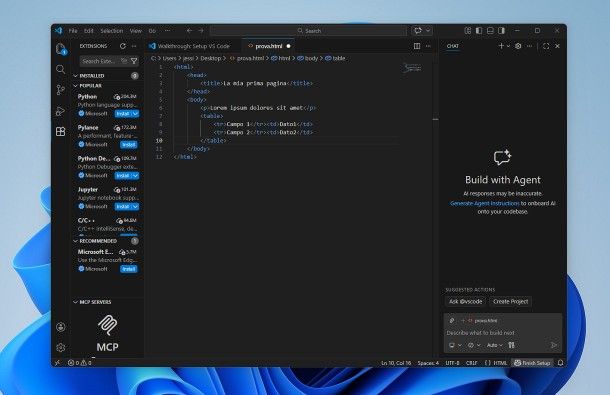Go forward with the navigation arrow

pyautogui.click(x=201, y=30)
